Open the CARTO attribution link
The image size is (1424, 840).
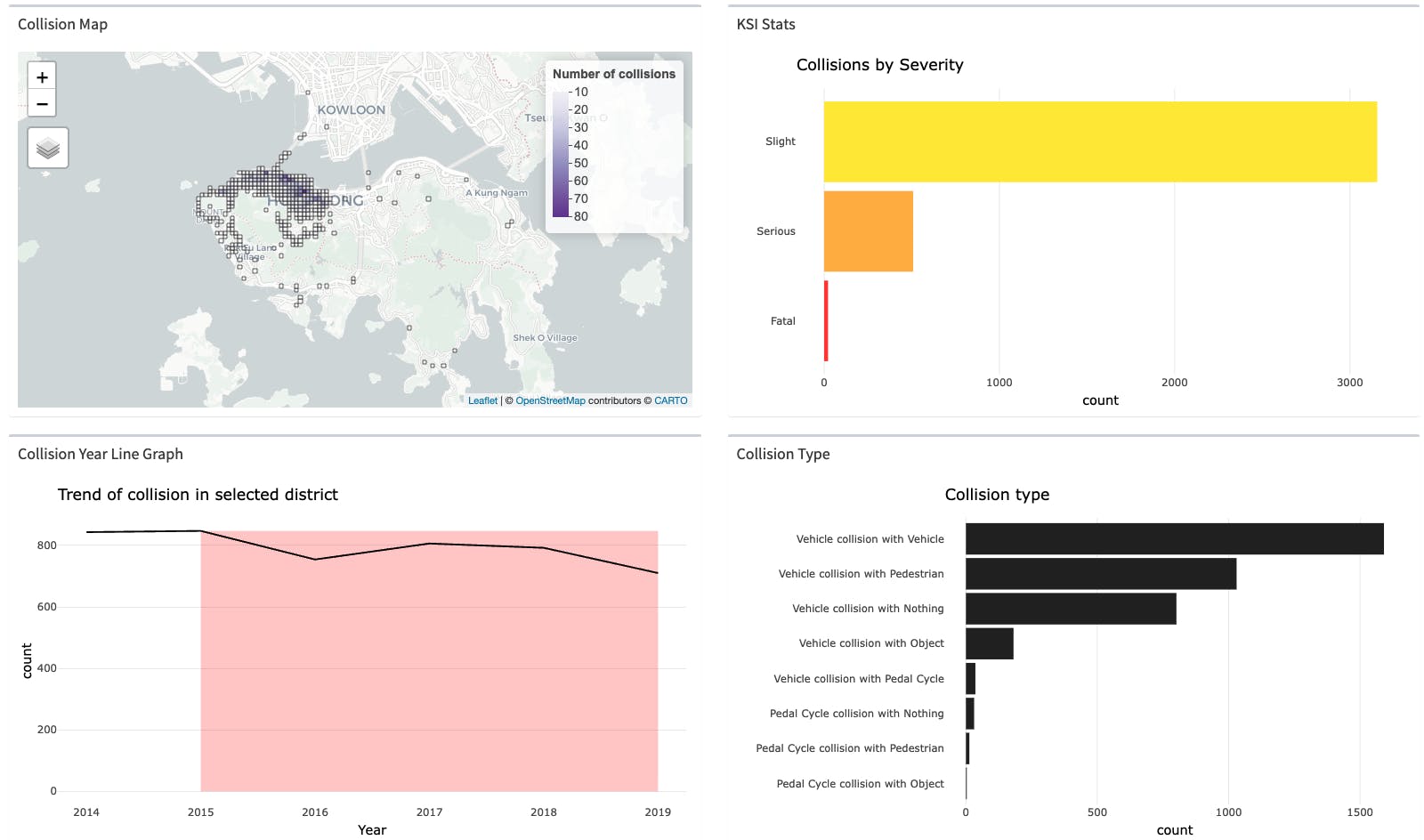[671, 400]
